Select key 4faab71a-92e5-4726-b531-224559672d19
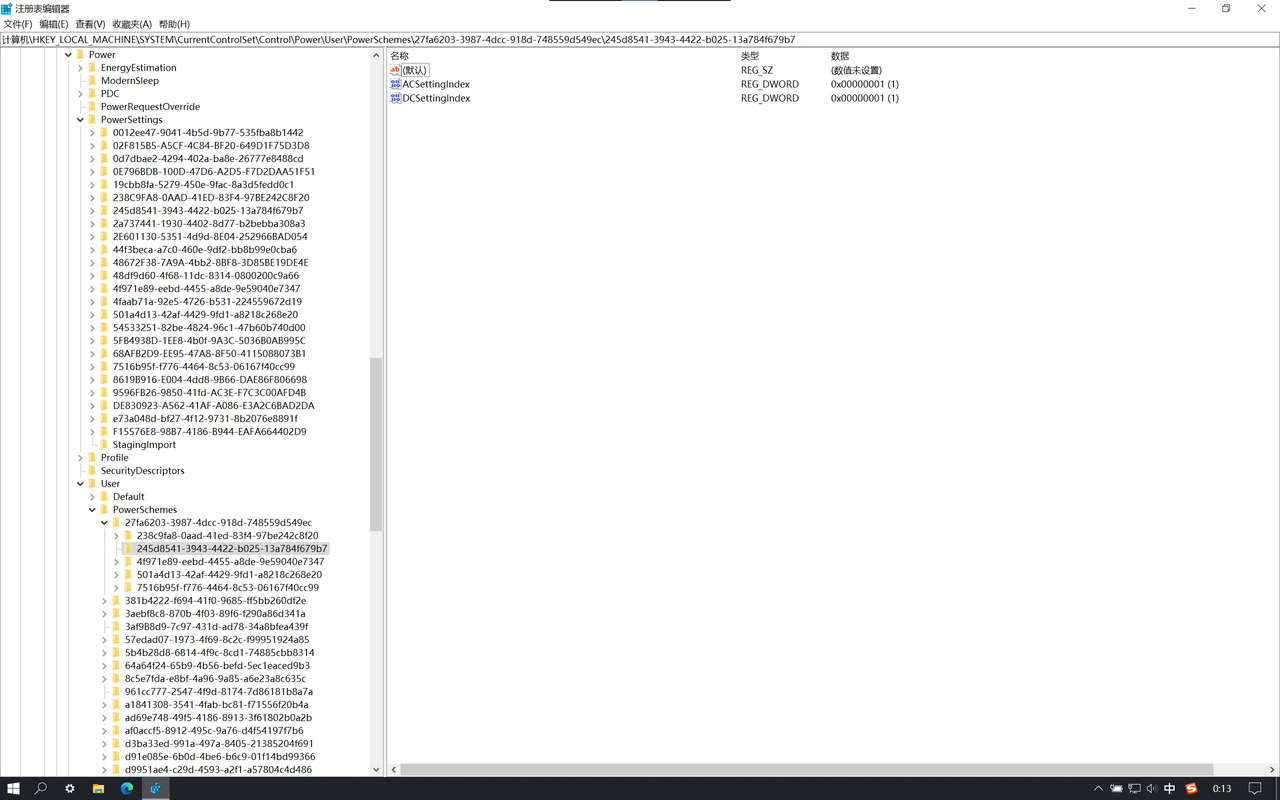This screenshot has width=1280, height=800. click(207, 302)
